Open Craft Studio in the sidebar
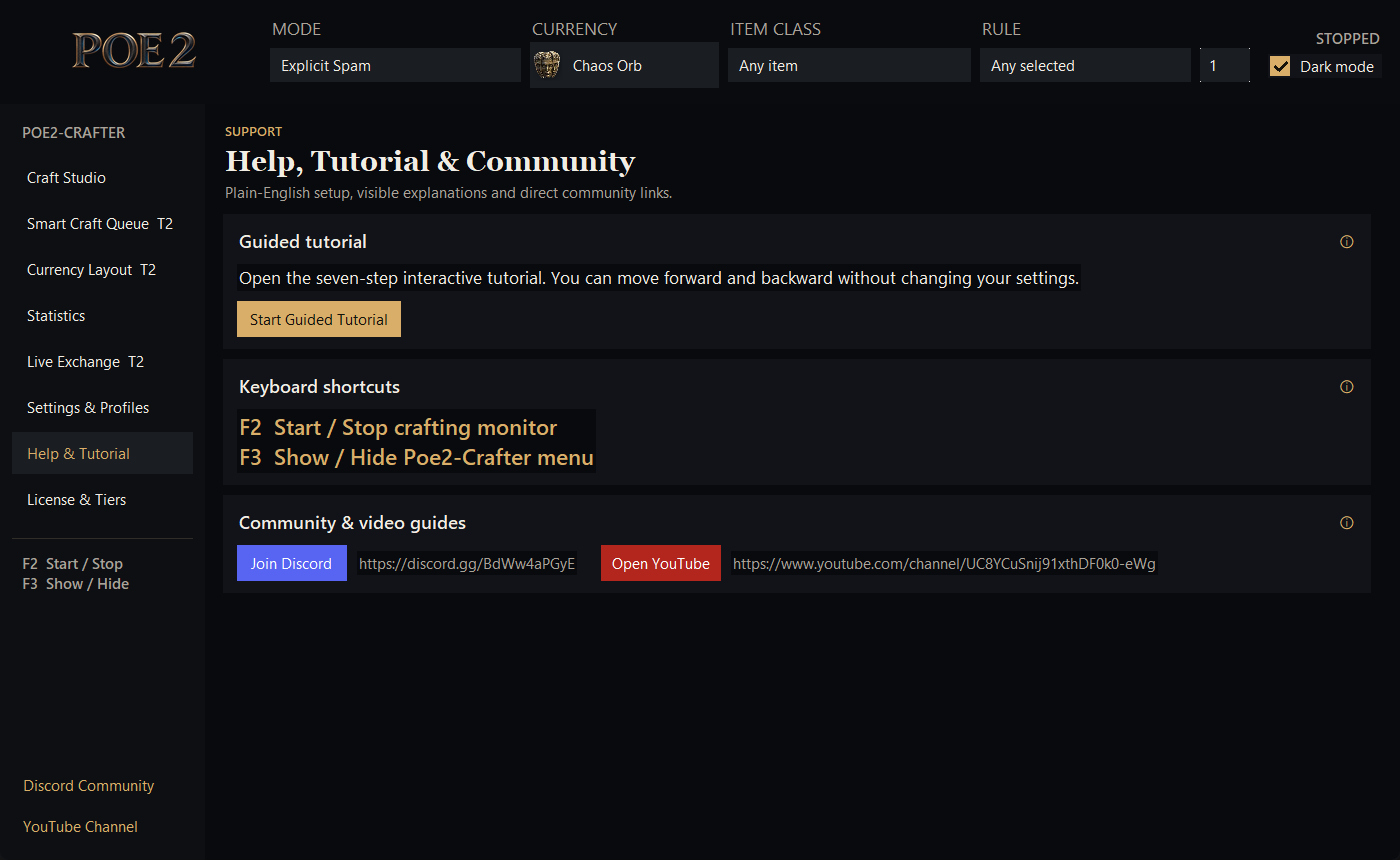1400x860 pixels. pos(102,178)
